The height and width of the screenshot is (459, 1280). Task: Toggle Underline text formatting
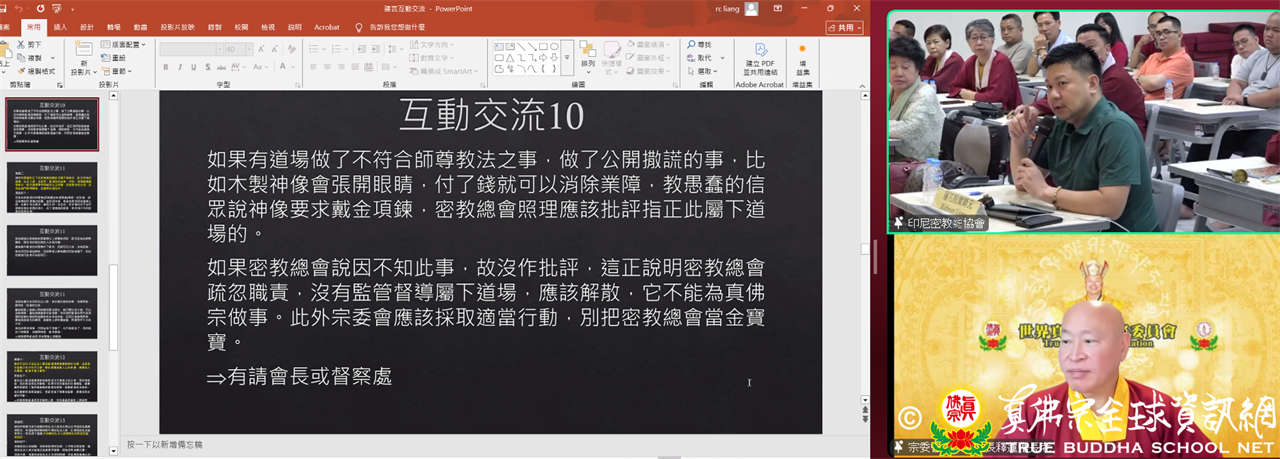coord(194,68)
